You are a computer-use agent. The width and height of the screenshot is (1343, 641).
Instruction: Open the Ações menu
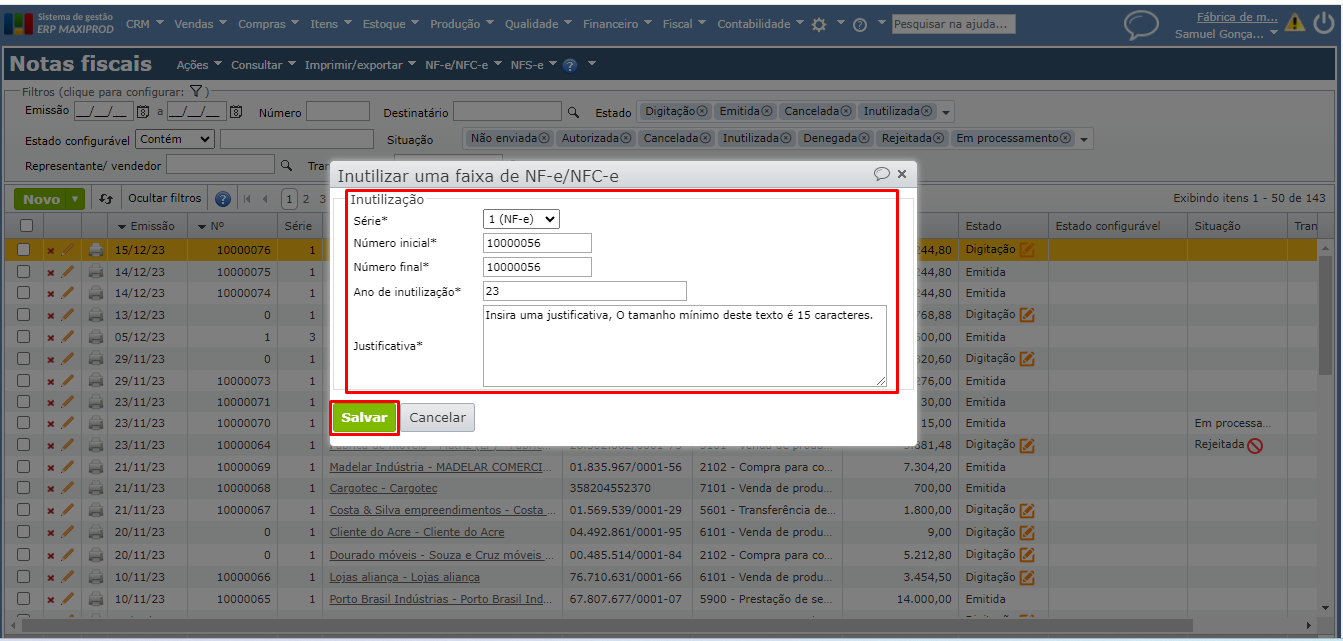point(200,65)
